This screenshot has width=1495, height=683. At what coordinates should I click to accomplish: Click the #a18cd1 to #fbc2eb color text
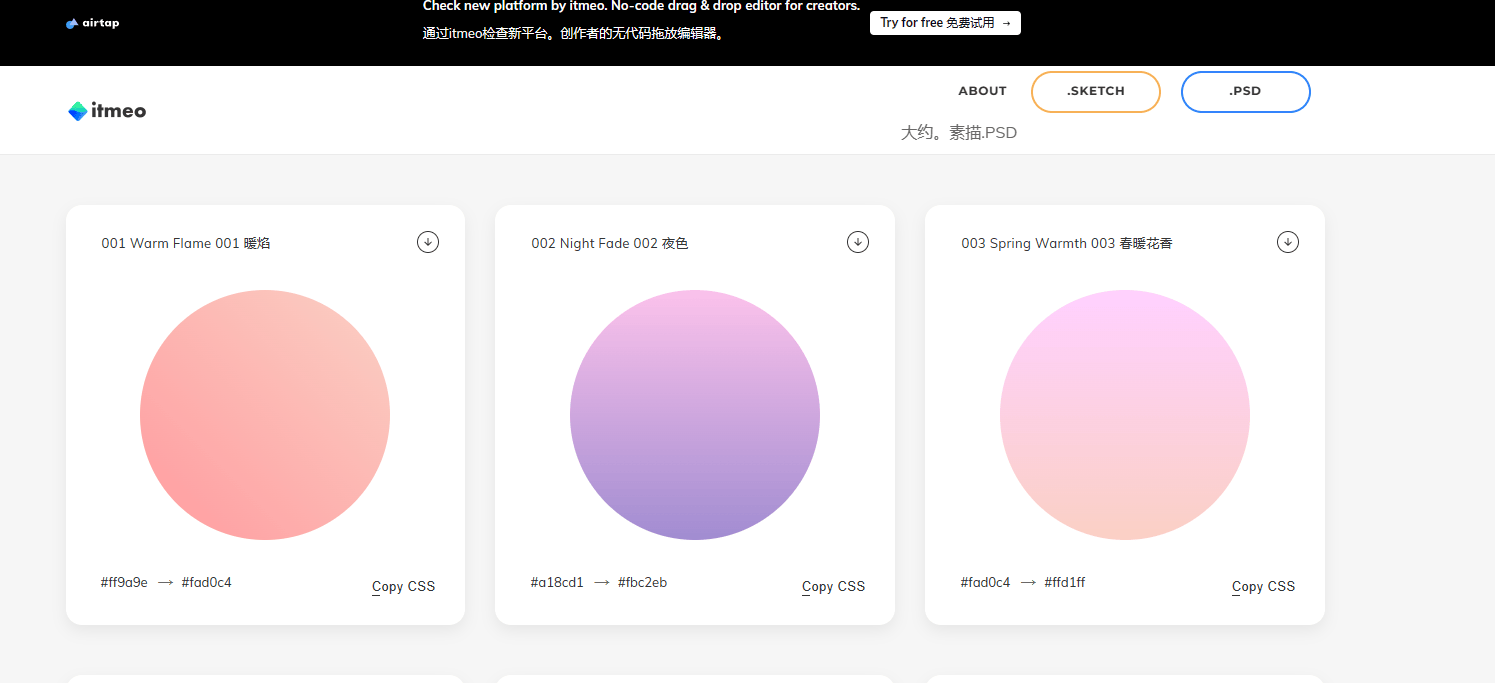599,581
